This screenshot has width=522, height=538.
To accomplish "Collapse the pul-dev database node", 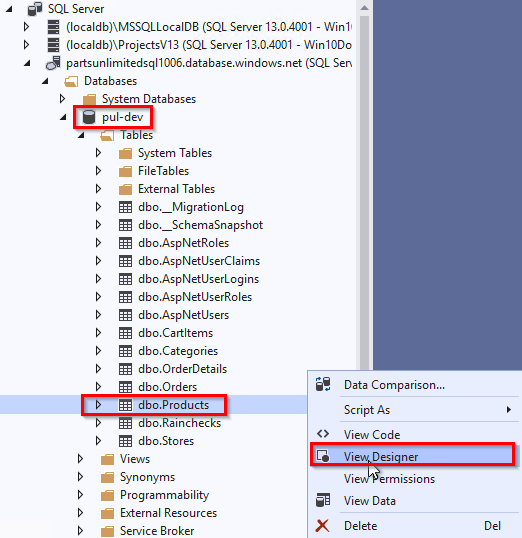I will click(x=63, y=117).
